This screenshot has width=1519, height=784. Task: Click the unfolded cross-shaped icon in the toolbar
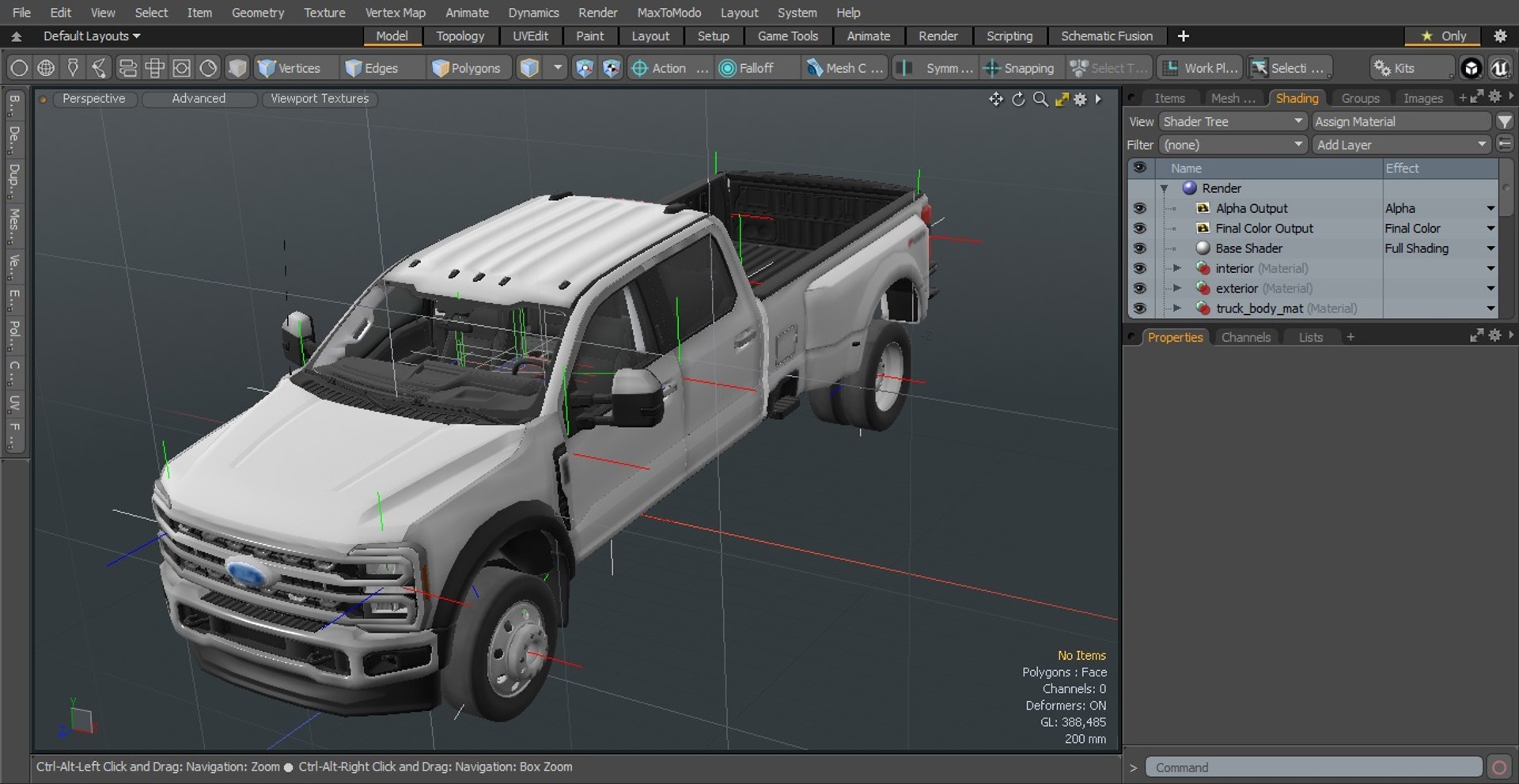[x=154, y=68]
